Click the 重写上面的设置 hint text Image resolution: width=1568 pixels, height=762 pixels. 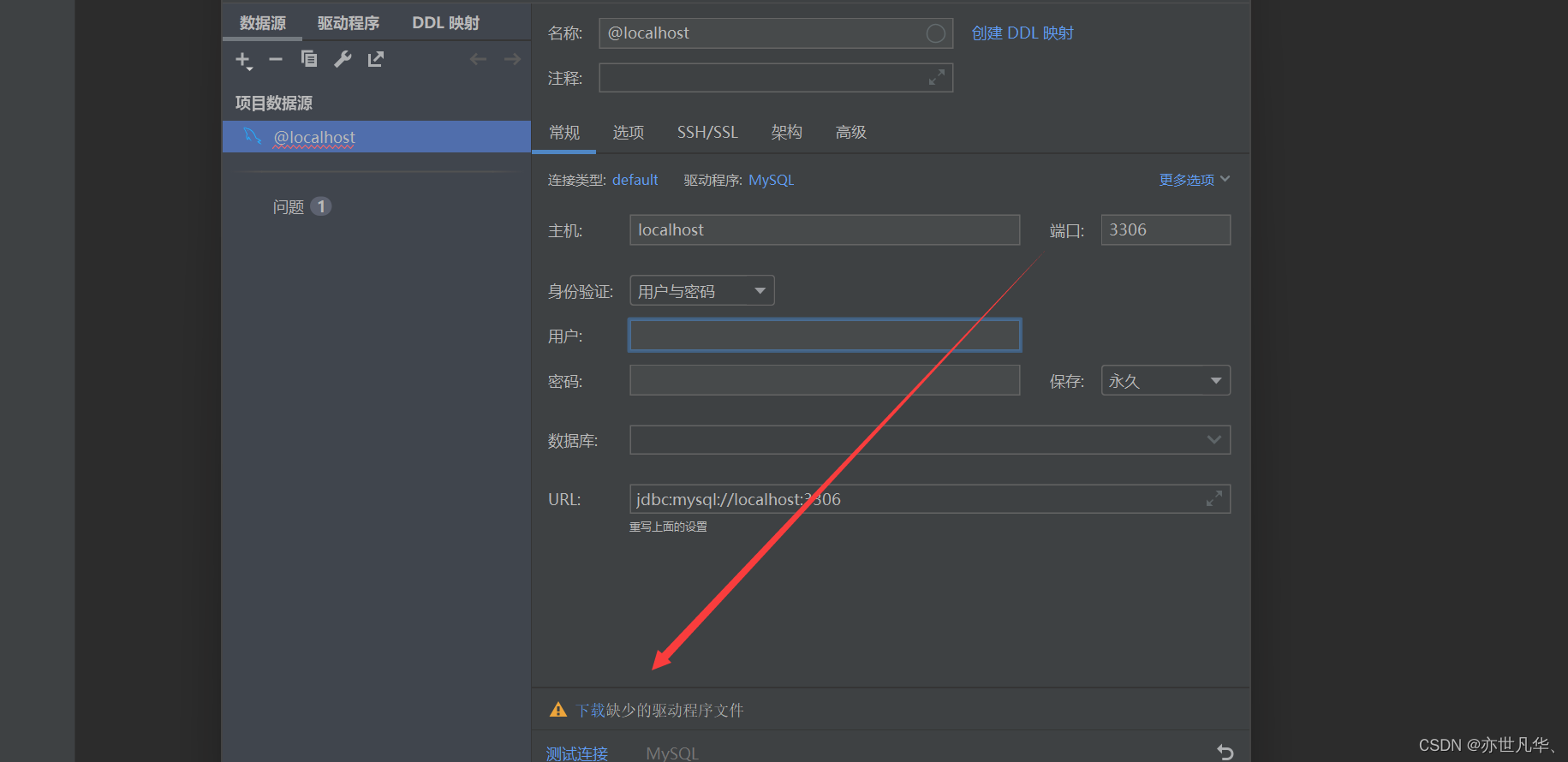click(668, 527)
